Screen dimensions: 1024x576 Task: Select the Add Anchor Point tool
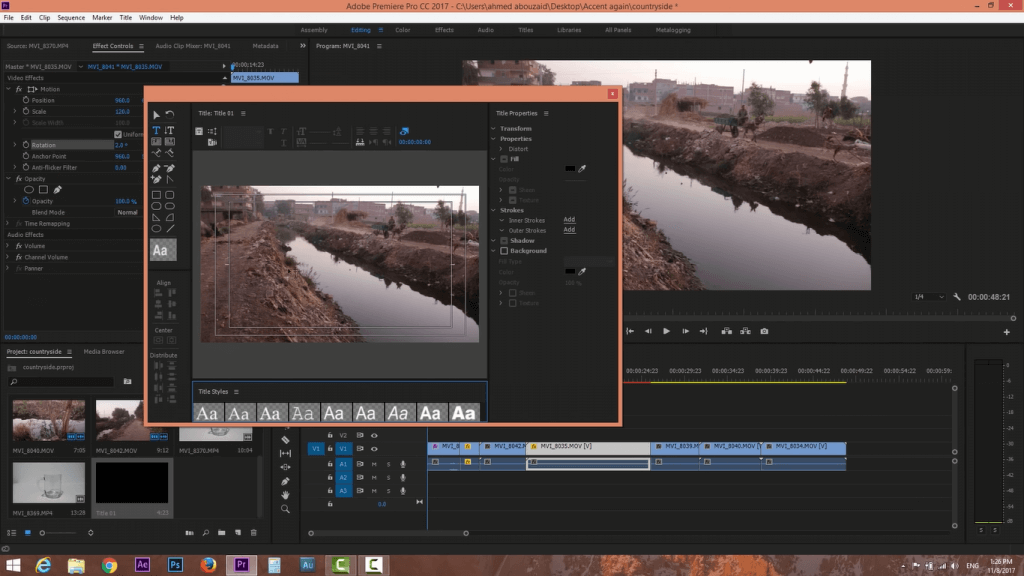(157, 179)
